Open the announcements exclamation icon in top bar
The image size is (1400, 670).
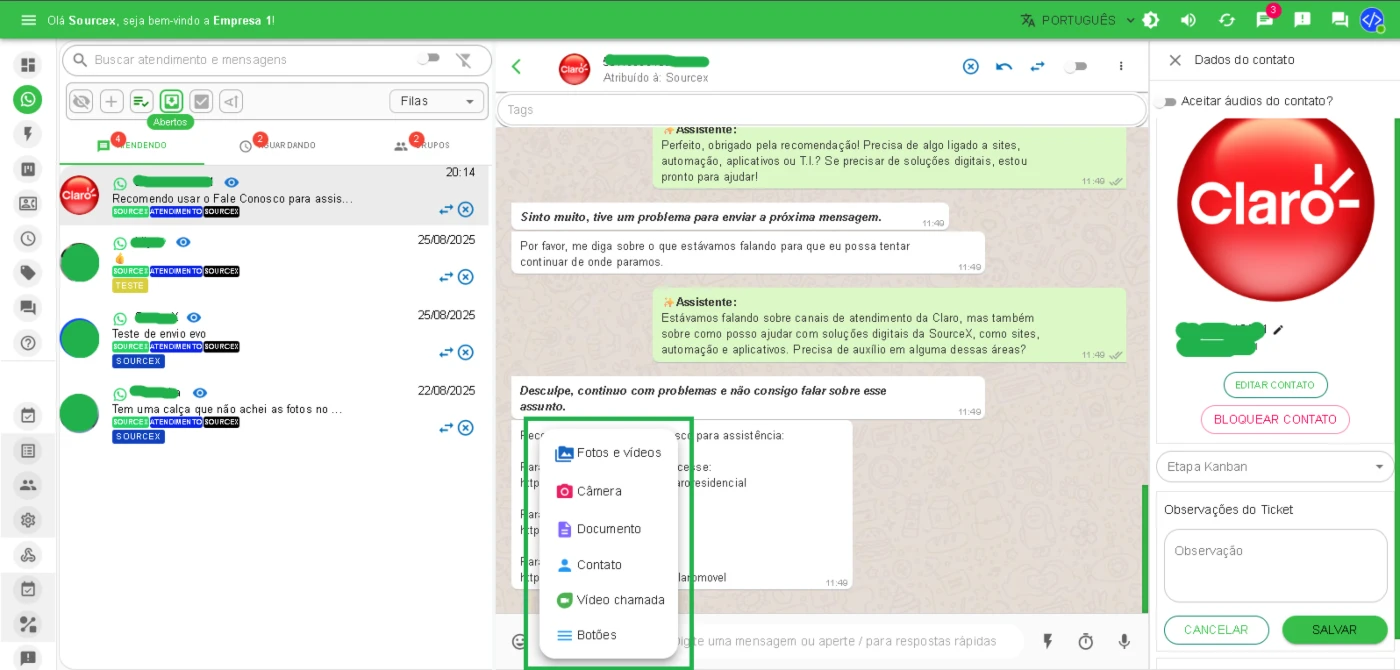coord(1302,20)
